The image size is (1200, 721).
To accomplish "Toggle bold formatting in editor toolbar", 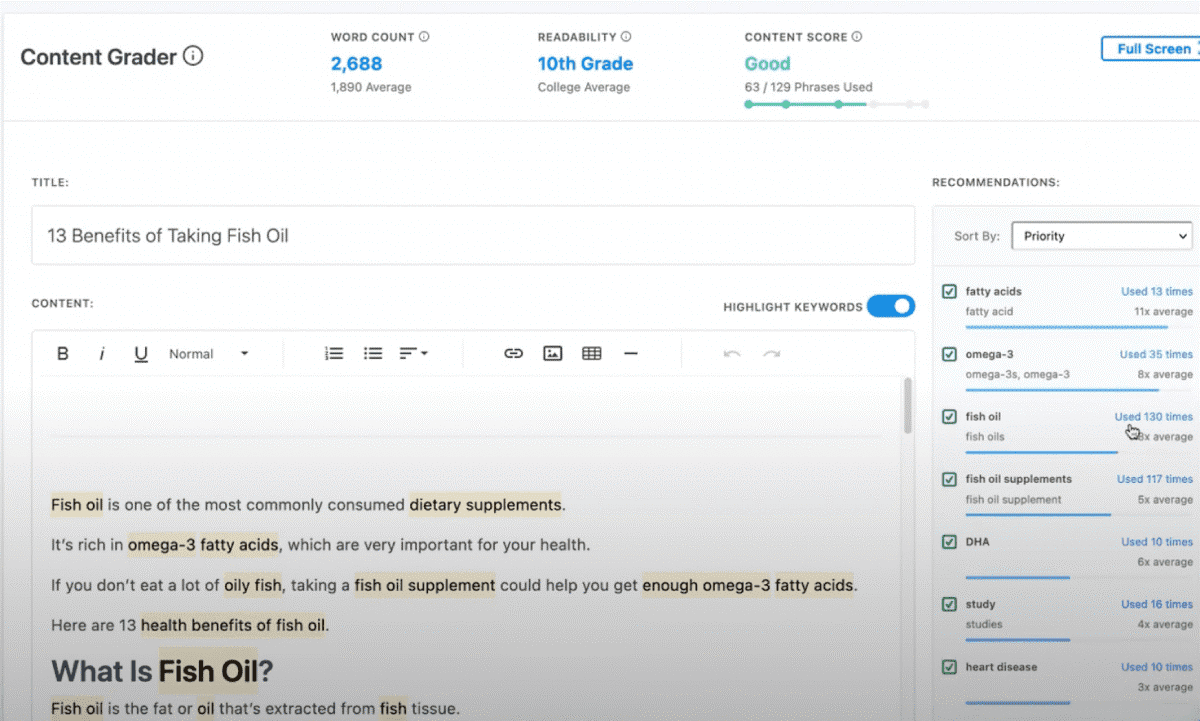I will 63,353.
